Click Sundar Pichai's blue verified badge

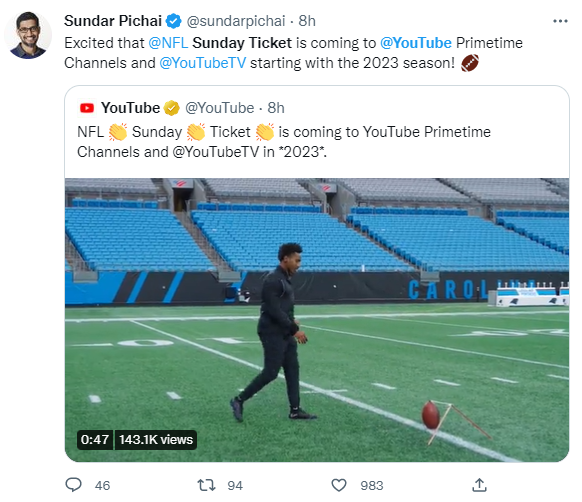pyautogui.click(x=173, y=21)
